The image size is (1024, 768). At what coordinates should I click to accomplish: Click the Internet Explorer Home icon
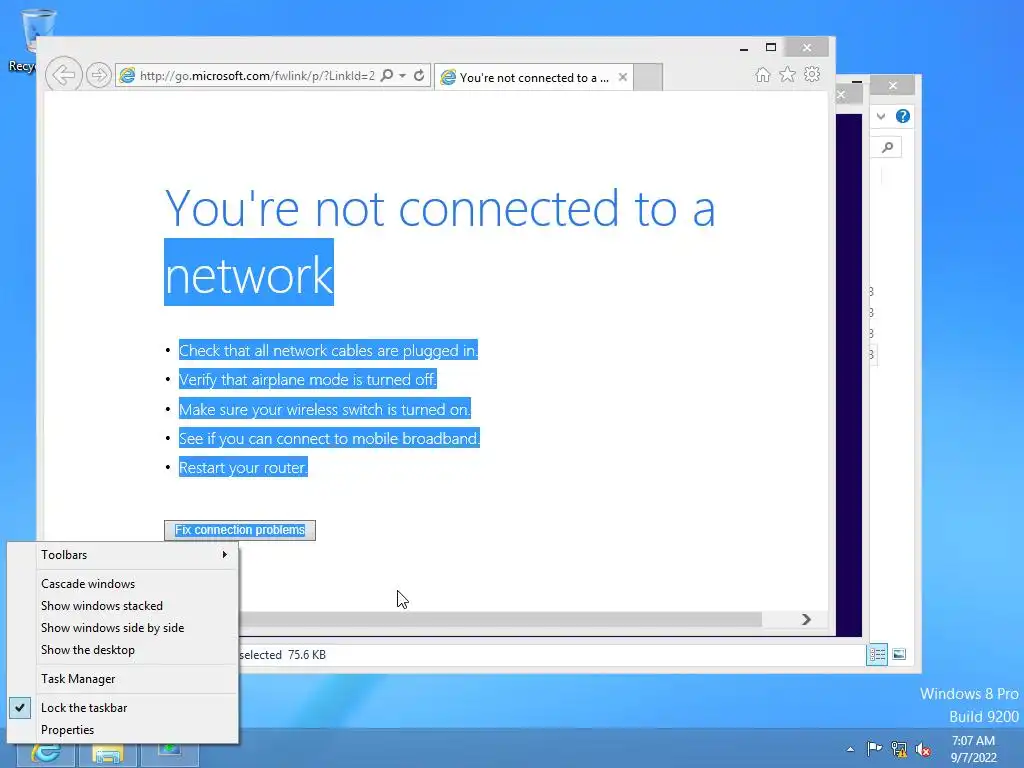(x=762, y=74)
